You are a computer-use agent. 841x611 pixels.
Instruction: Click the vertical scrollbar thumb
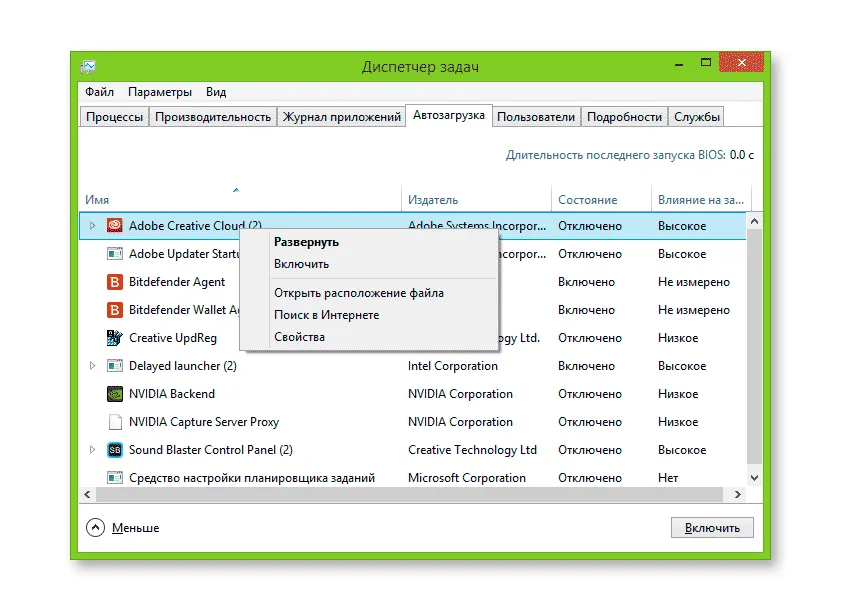tap(754, 346)
